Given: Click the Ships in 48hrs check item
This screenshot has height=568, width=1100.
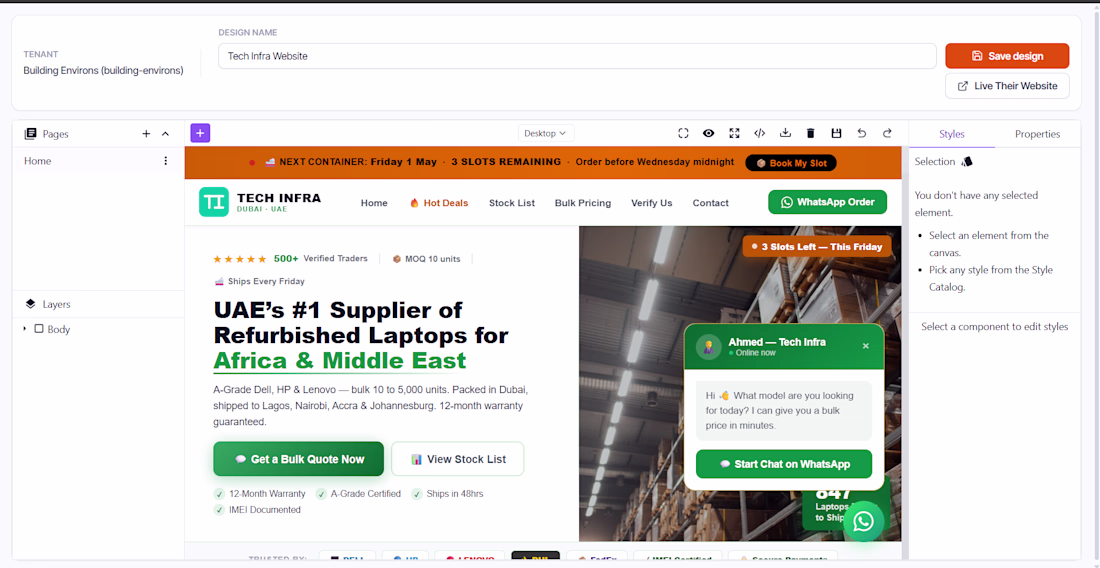Looking at the screenshot, I should (448, 494).
